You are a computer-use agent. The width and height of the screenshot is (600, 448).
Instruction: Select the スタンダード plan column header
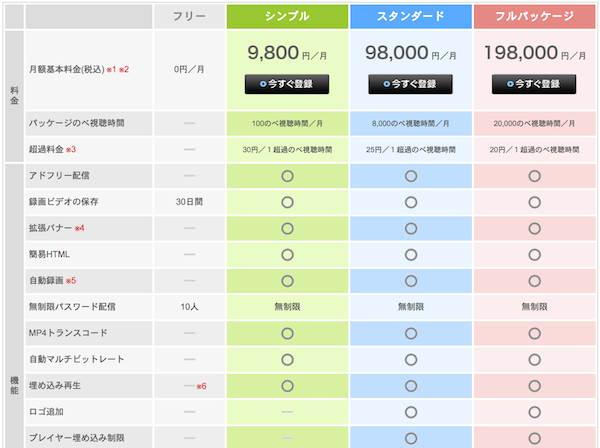point(410,16)
